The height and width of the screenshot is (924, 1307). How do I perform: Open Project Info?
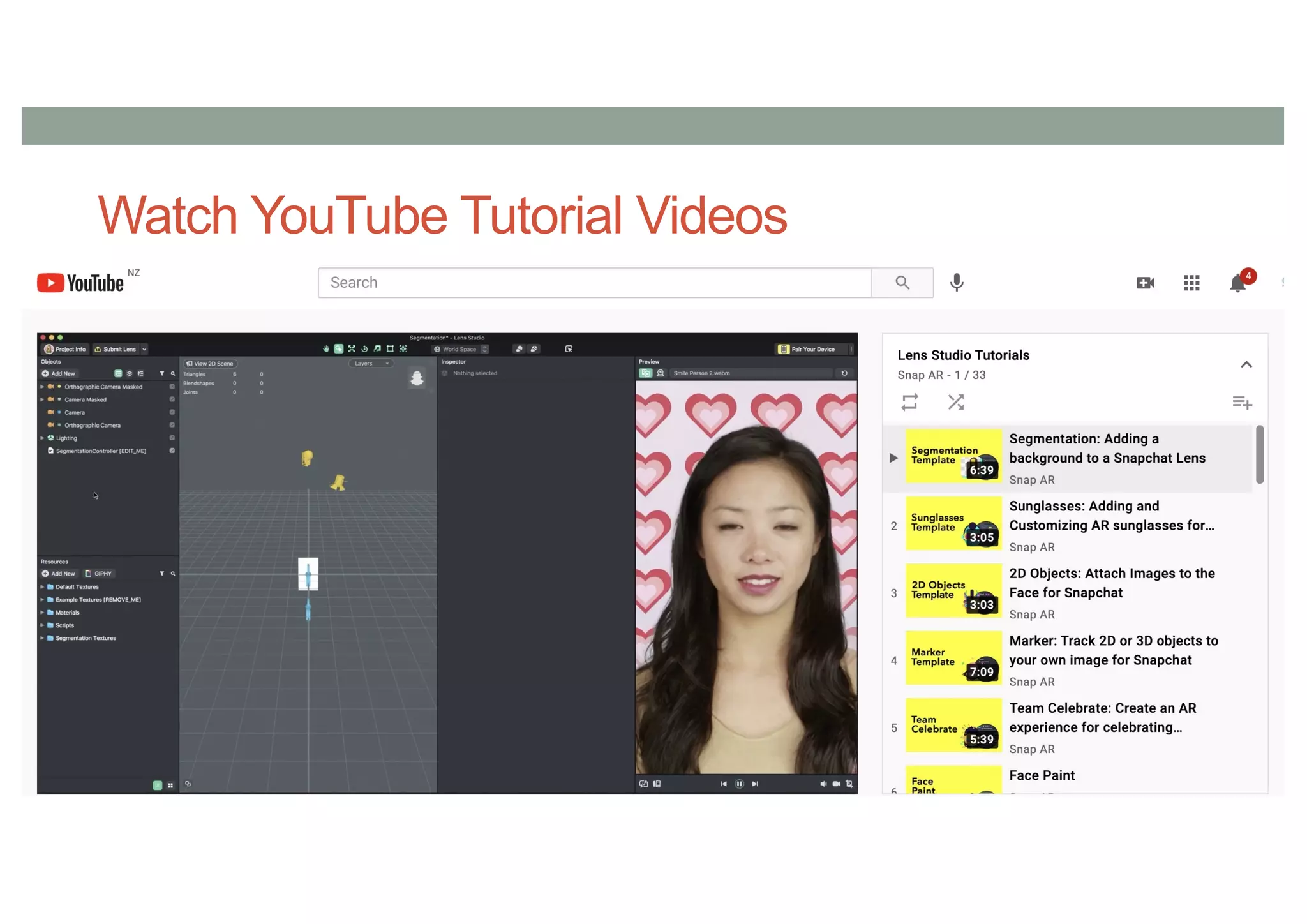pyautogui.click(x=64, y=349)
